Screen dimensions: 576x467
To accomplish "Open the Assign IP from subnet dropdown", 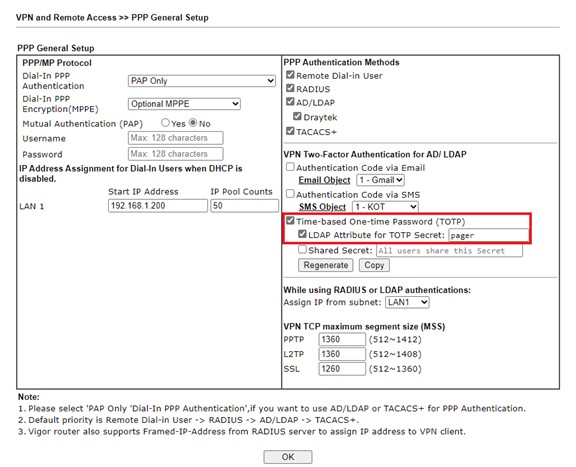I will pos(407,302).
